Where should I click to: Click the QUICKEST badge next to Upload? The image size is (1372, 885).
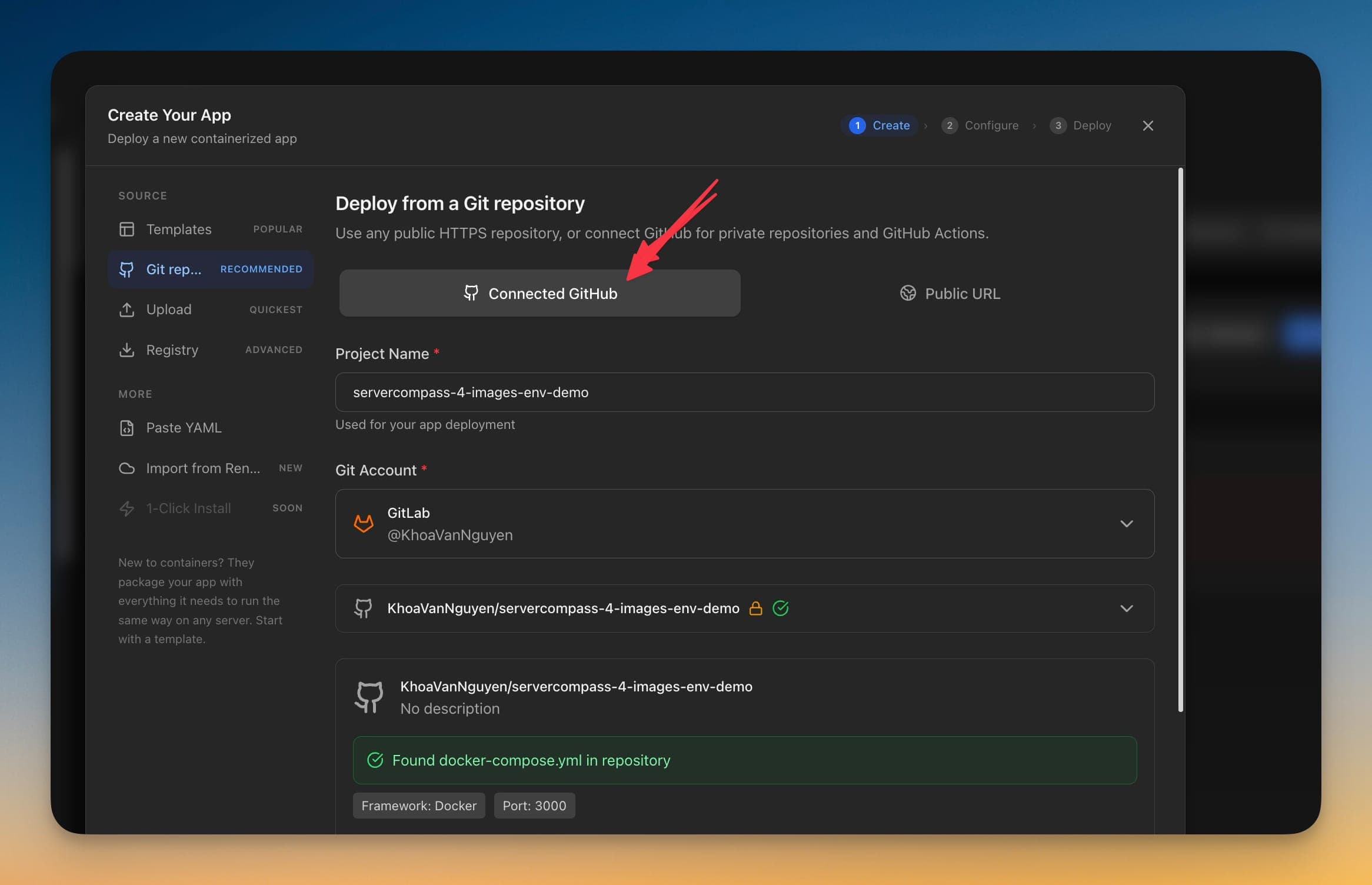coord(275,310)
